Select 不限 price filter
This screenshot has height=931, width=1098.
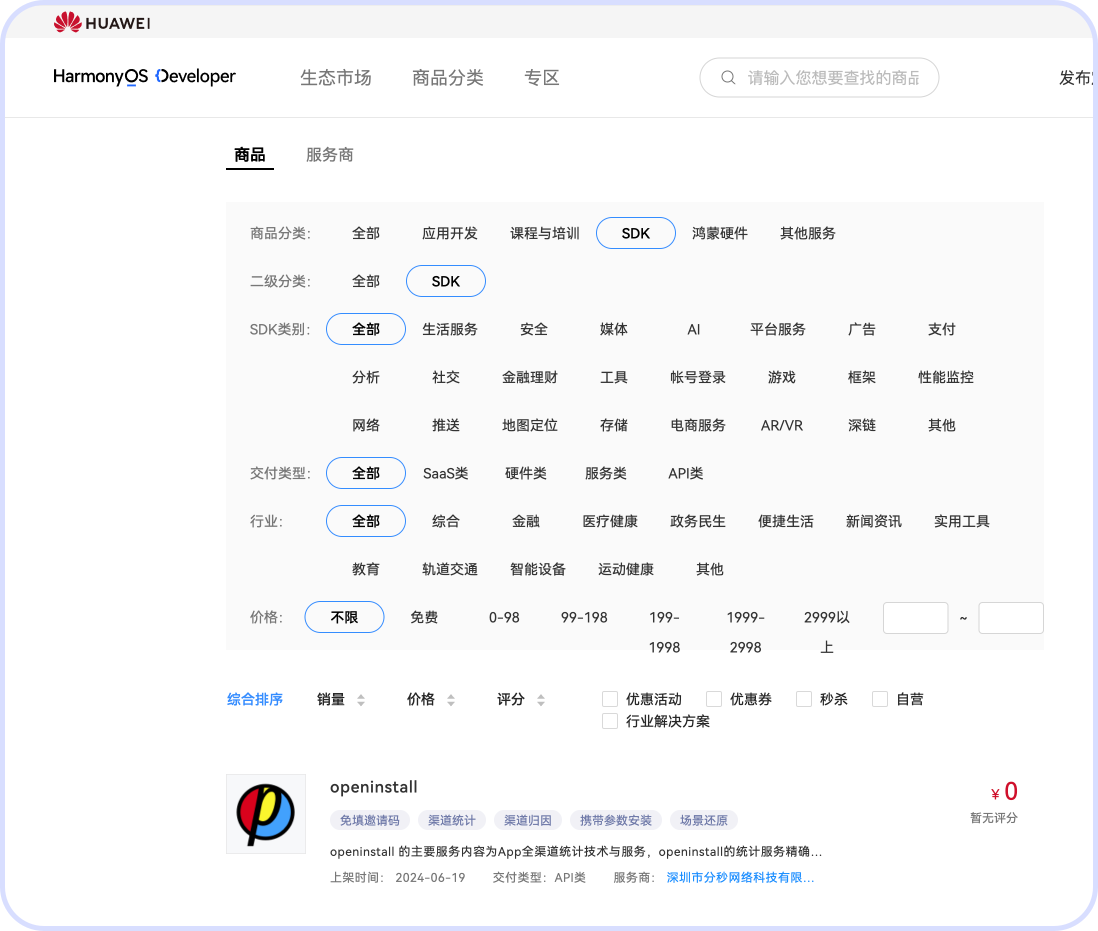click(x=345, y=617)
